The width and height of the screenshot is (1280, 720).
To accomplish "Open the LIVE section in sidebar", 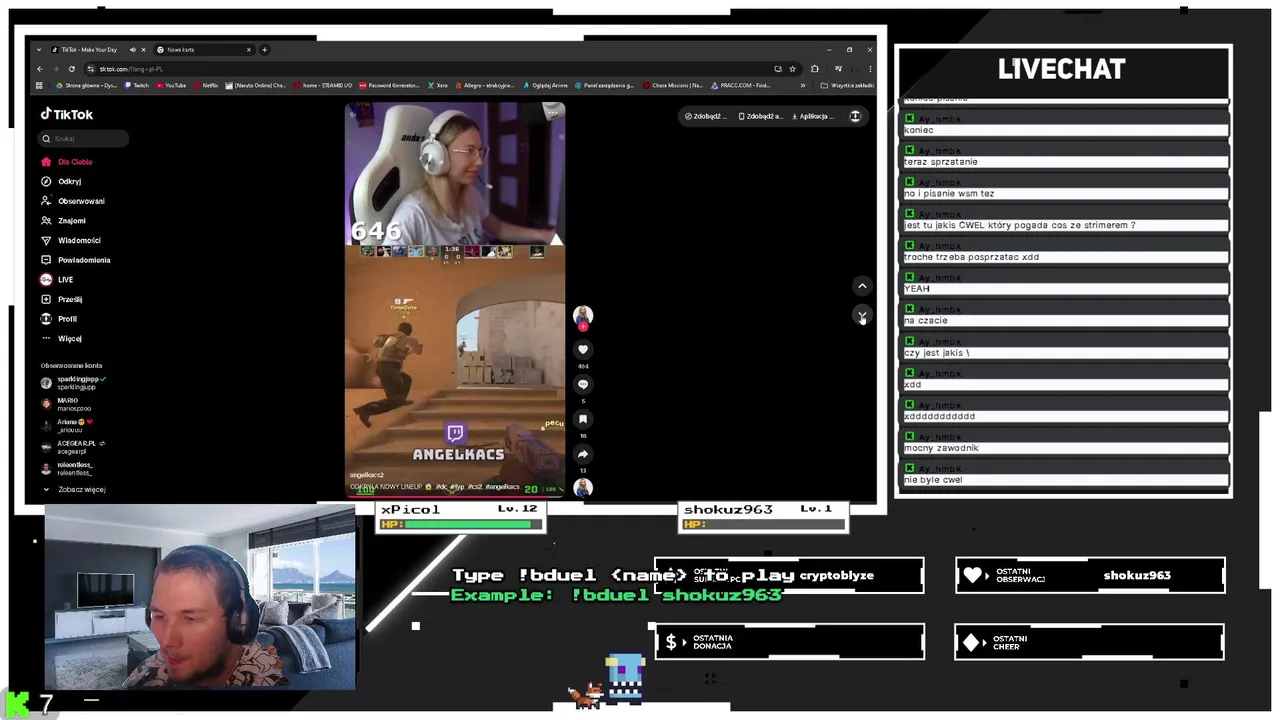I will (57, 279).
